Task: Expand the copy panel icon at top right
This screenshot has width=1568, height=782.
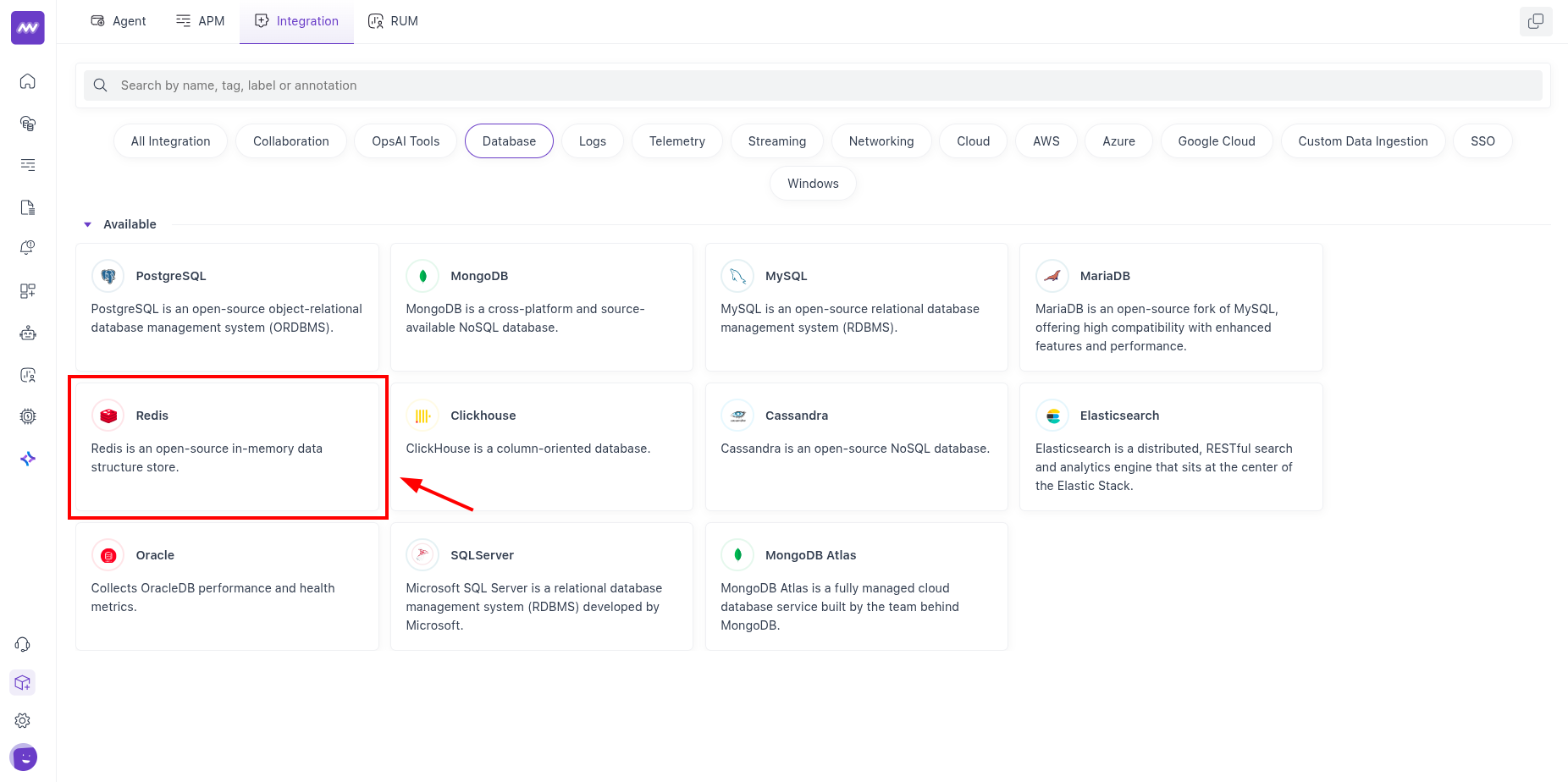Action: pyautogui.click(x=1536, y=21)
